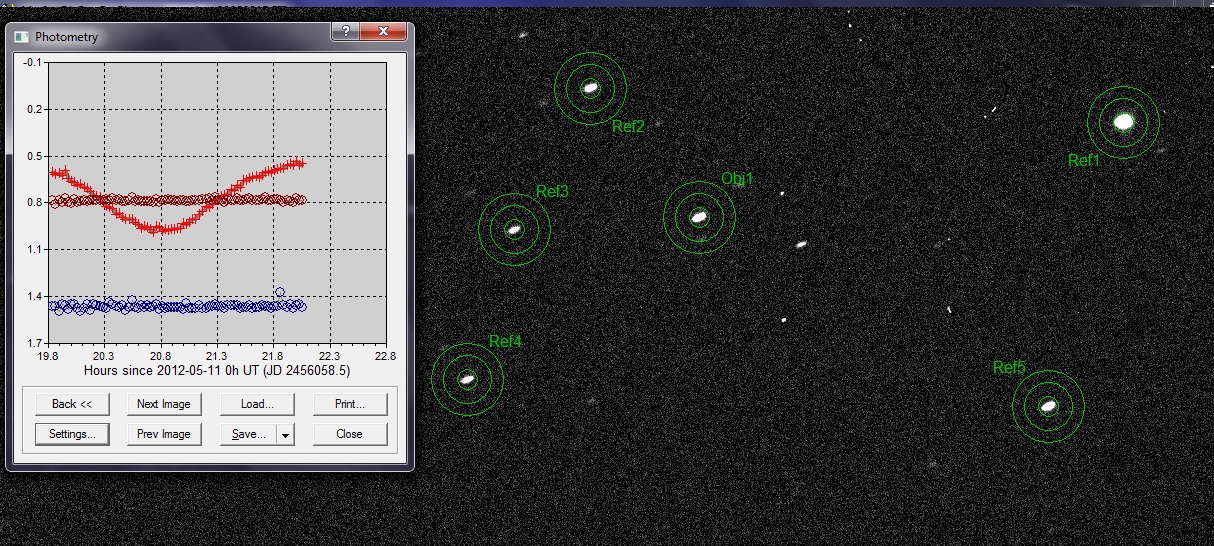Screen dimensions: 1214x546
Task: Click the help question mark button
Action: [x=346, y=32]
